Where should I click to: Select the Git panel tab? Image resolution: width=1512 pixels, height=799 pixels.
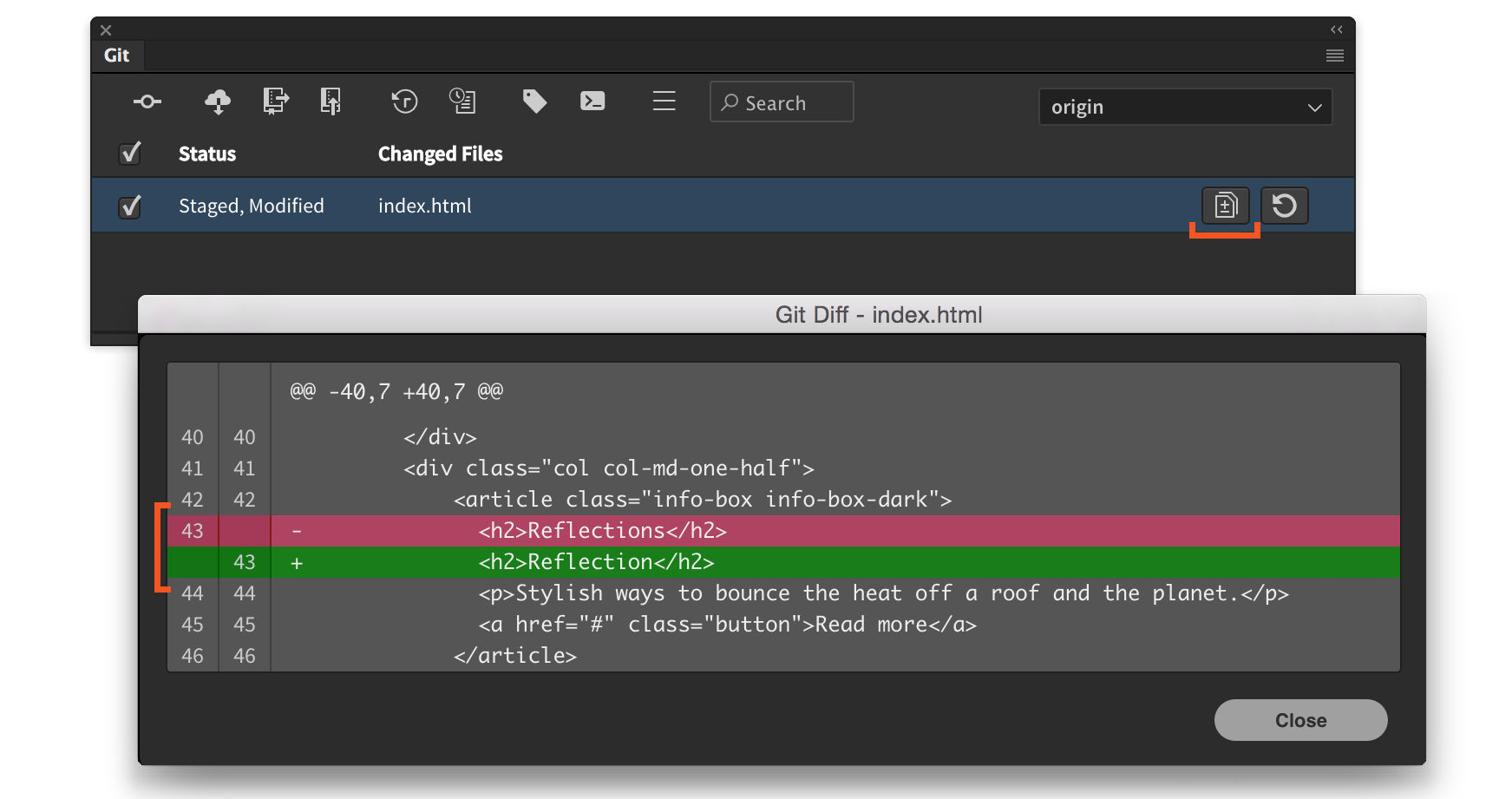117,56
